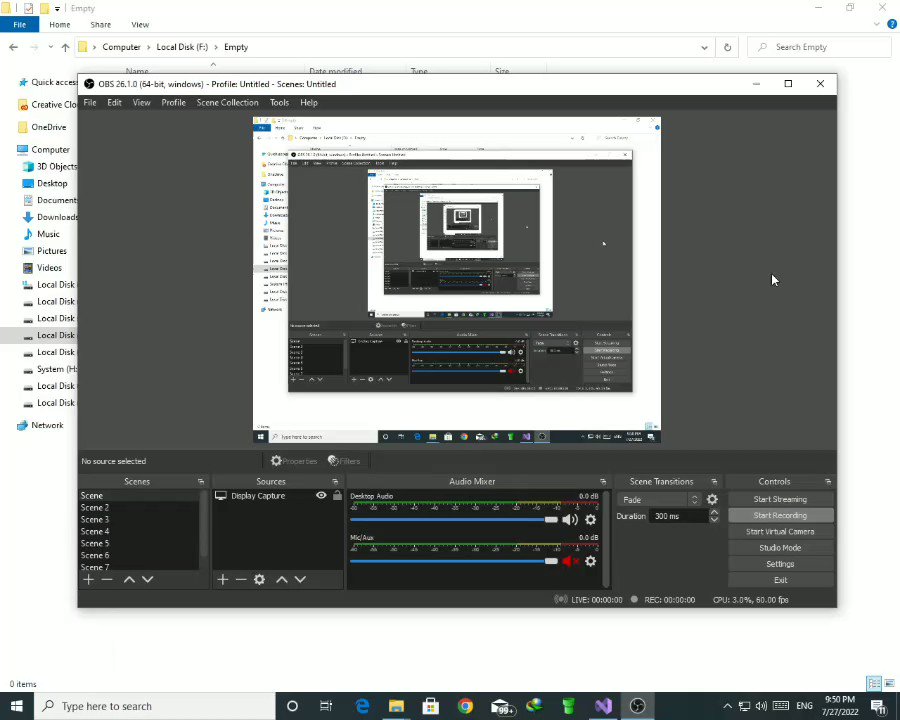
Task: Increase transition duration with up arrow
Action: click(714, 512)
